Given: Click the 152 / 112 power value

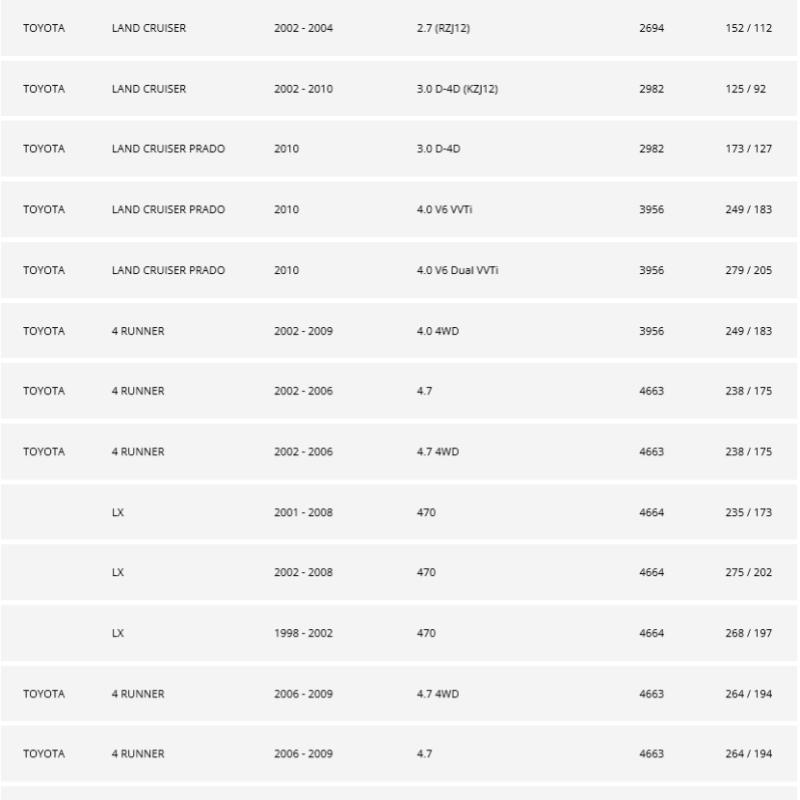Looking at the screenshot, I should (748, 28).
